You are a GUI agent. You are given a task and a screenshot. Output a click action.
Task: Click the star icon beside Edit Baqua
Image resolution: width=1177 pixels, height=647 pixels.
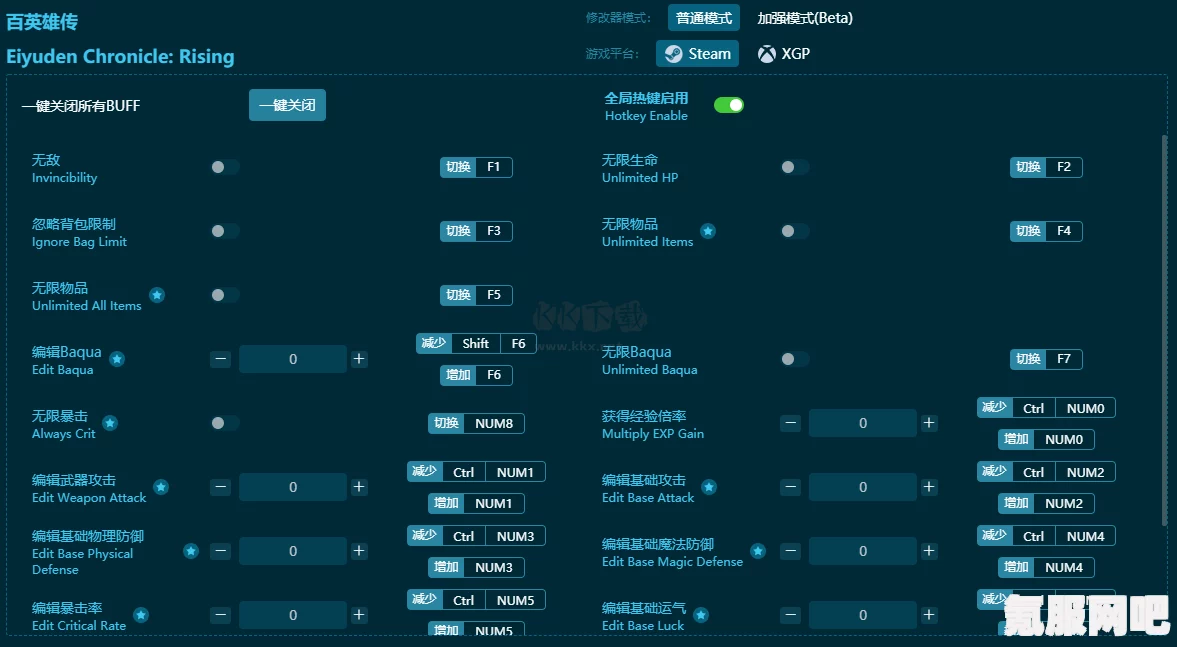point(117,359)
